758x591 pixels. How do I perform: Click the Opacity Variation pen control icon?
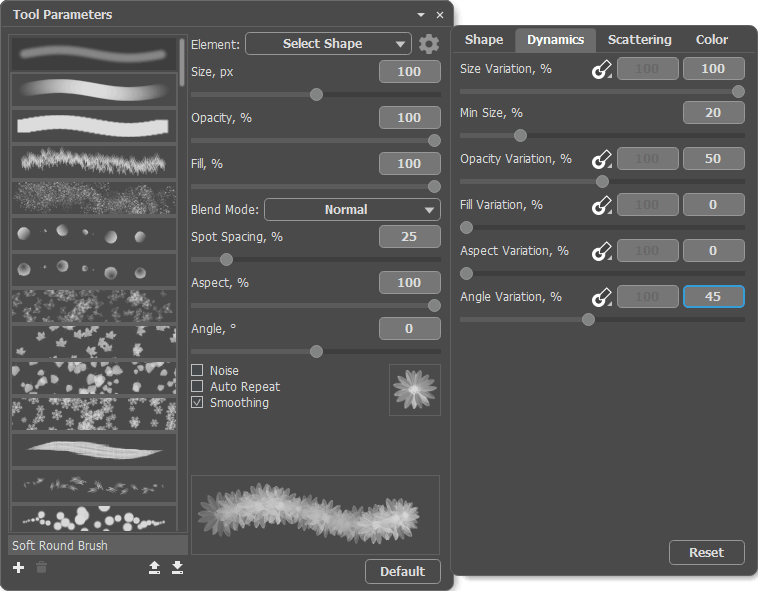coord(601,160)
